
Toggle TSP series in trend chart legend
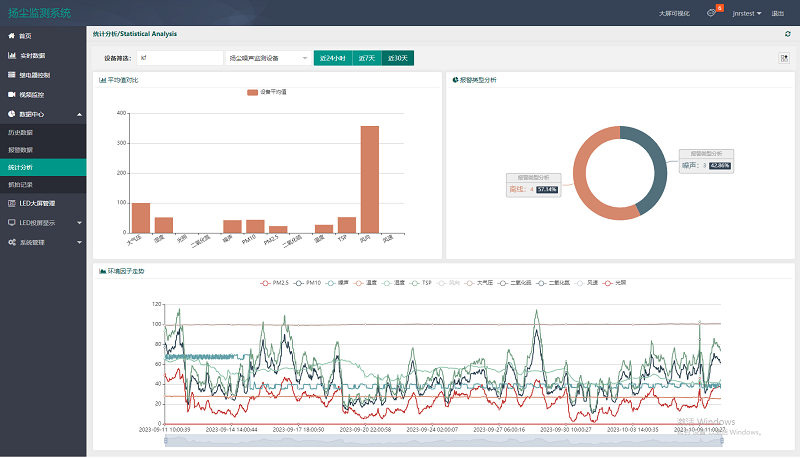[x=419, y=283]
